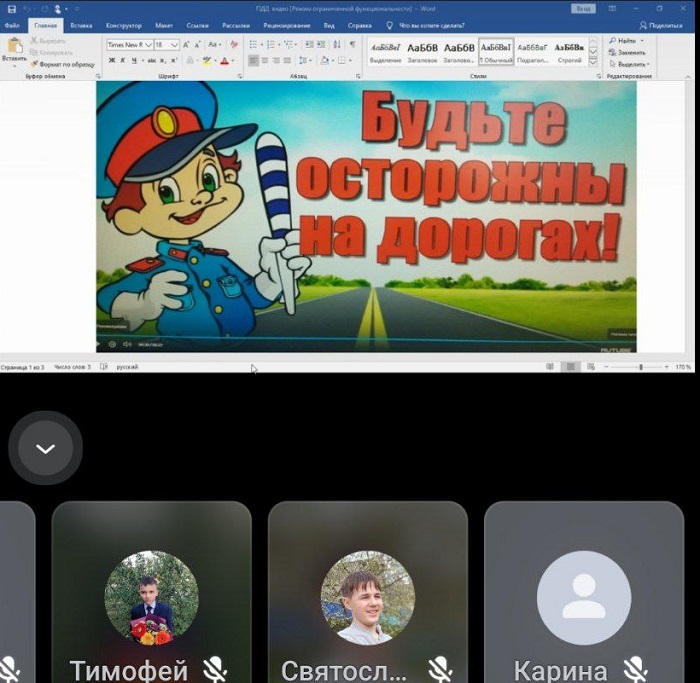Image resolution: width=700 pixels, height=683 pixels.
Task: Click the zoom in plus button
Action: tap(667, 366)
